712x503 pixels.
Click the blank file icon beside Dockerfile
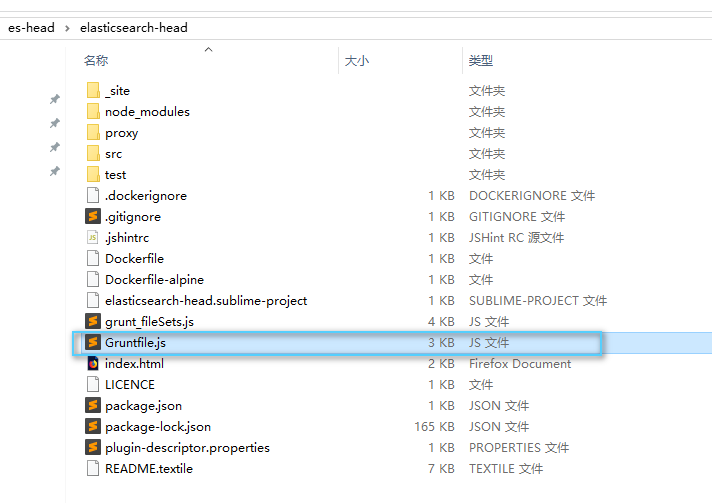click(x=93, y=258)
